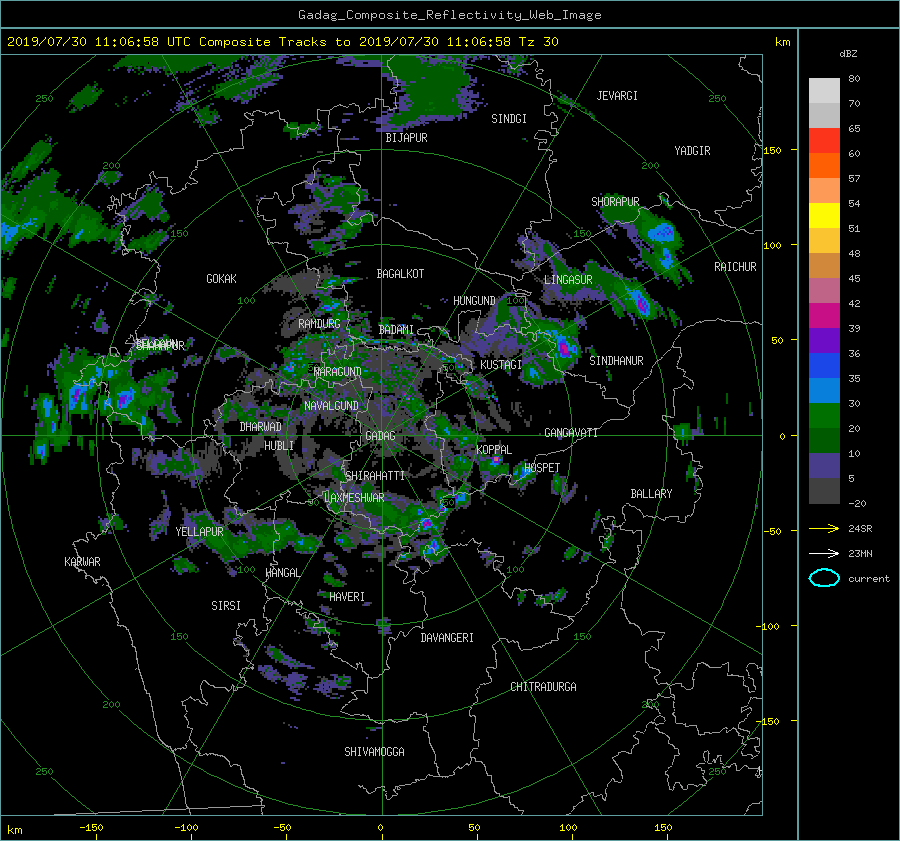Click the HUNGUND city label
This screenshot has height=841, width=900.
point(474,301)
